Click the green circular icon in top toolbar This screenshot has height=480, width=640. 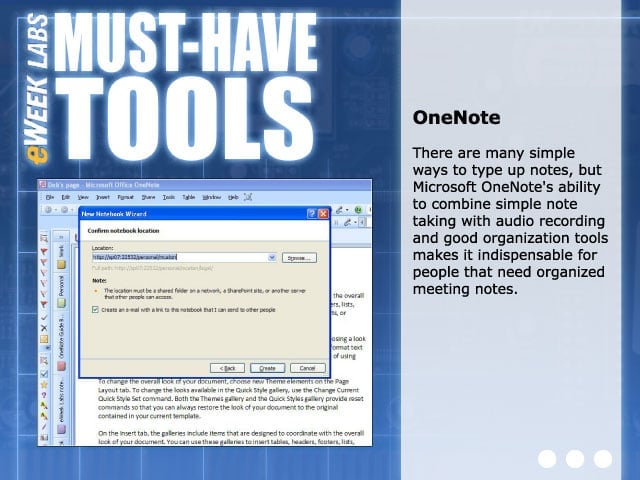tap(358, 210)
